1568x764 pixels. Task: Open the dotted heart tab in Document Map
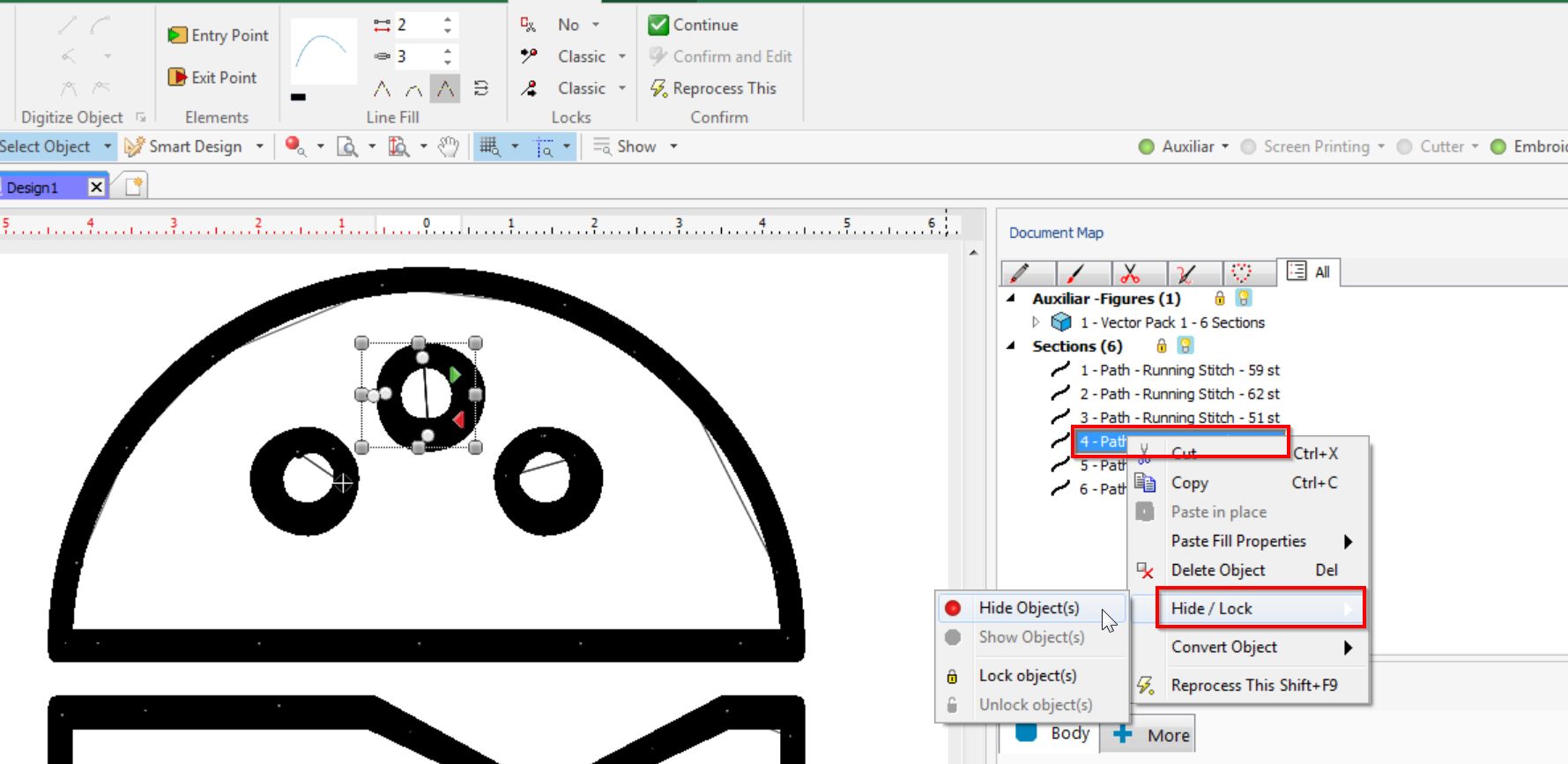pos(1241,273)
